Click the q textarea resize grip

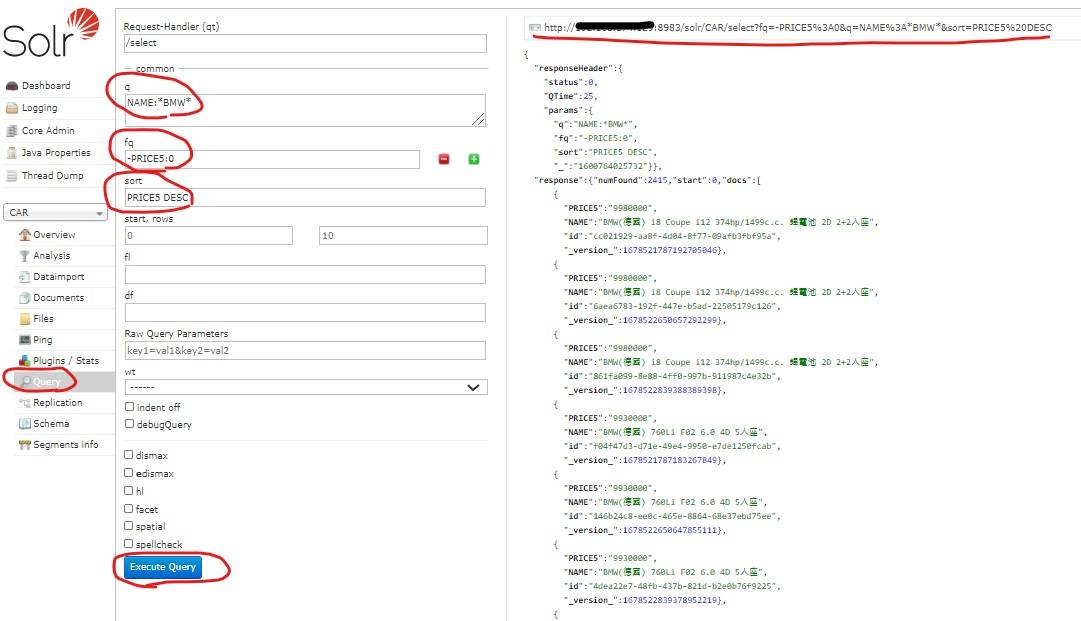coord(478,120)
